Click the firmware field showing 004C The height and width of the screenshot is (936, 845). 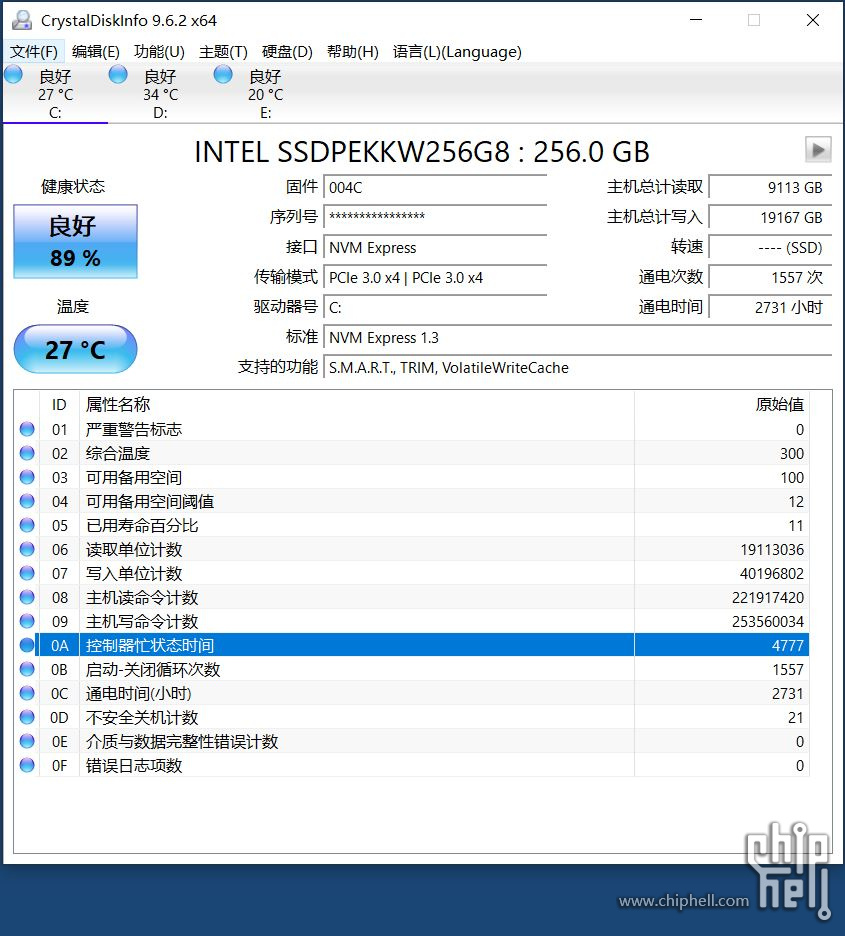[435, 187]
